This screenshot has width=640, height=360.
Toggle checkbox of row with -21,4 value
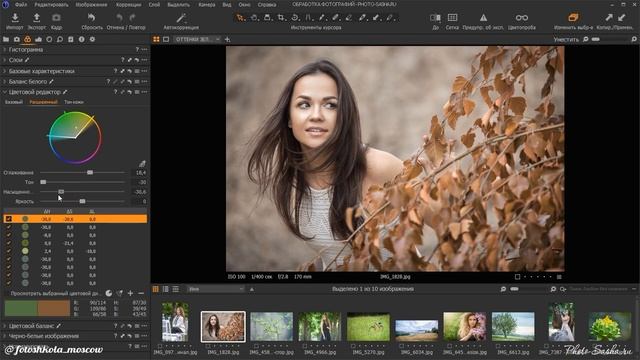coord(9,243)
